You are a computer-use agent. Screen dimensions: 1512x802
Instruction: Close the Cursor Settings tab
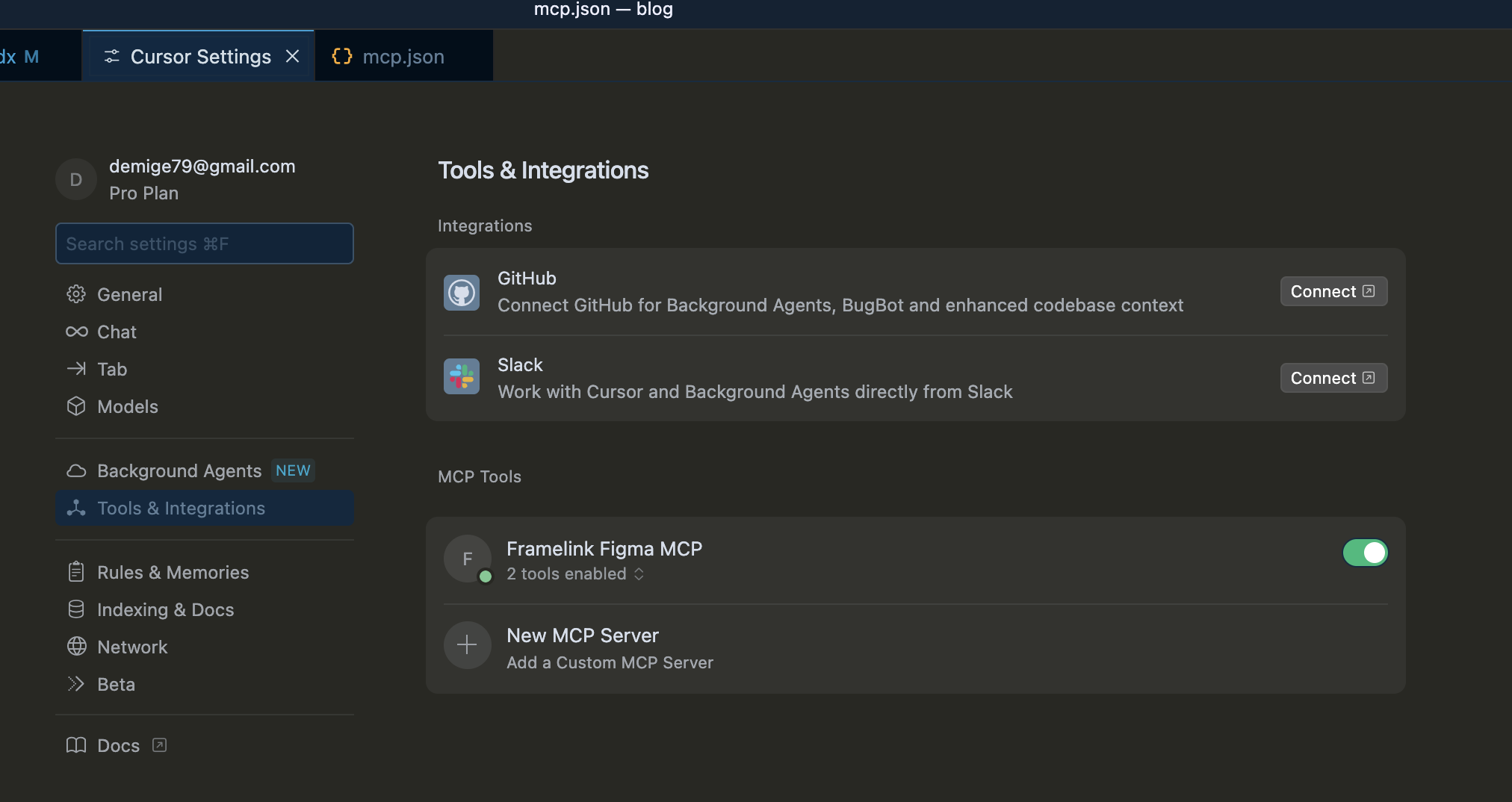point(293,56)
